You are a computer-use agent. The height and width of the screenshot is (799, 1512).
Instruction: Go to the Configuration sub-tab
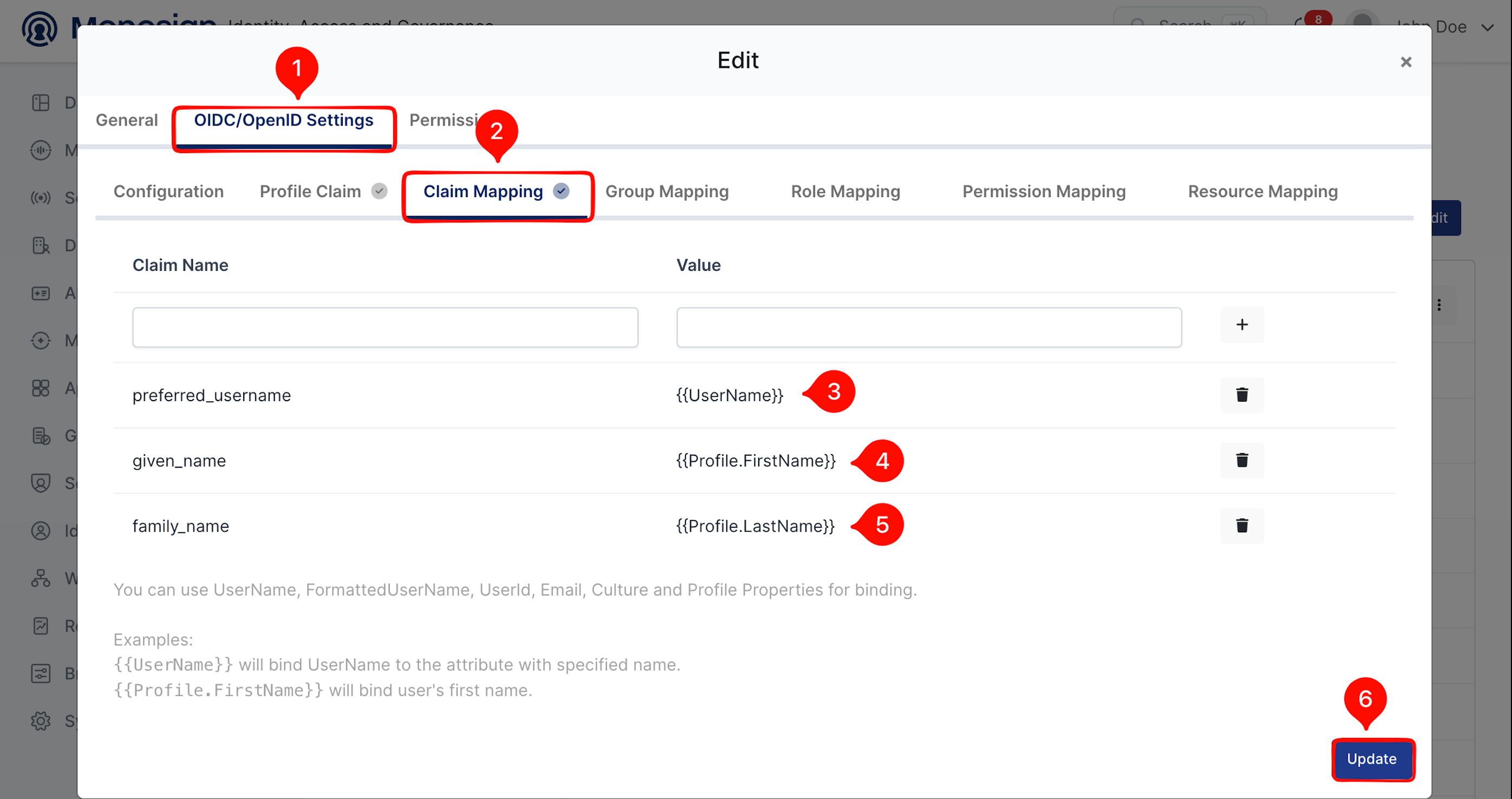pyautogui.click(x=168, y=191)
